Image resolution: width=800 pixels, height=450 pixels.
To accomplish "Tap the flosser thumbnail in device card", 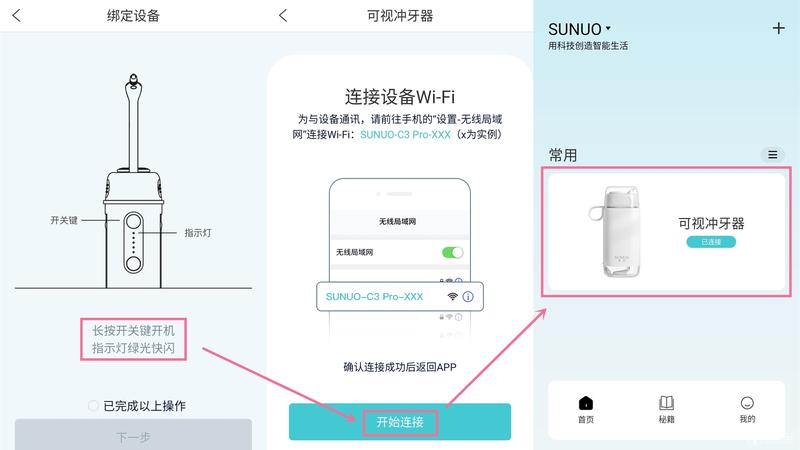I will click(x=616, y=232).
